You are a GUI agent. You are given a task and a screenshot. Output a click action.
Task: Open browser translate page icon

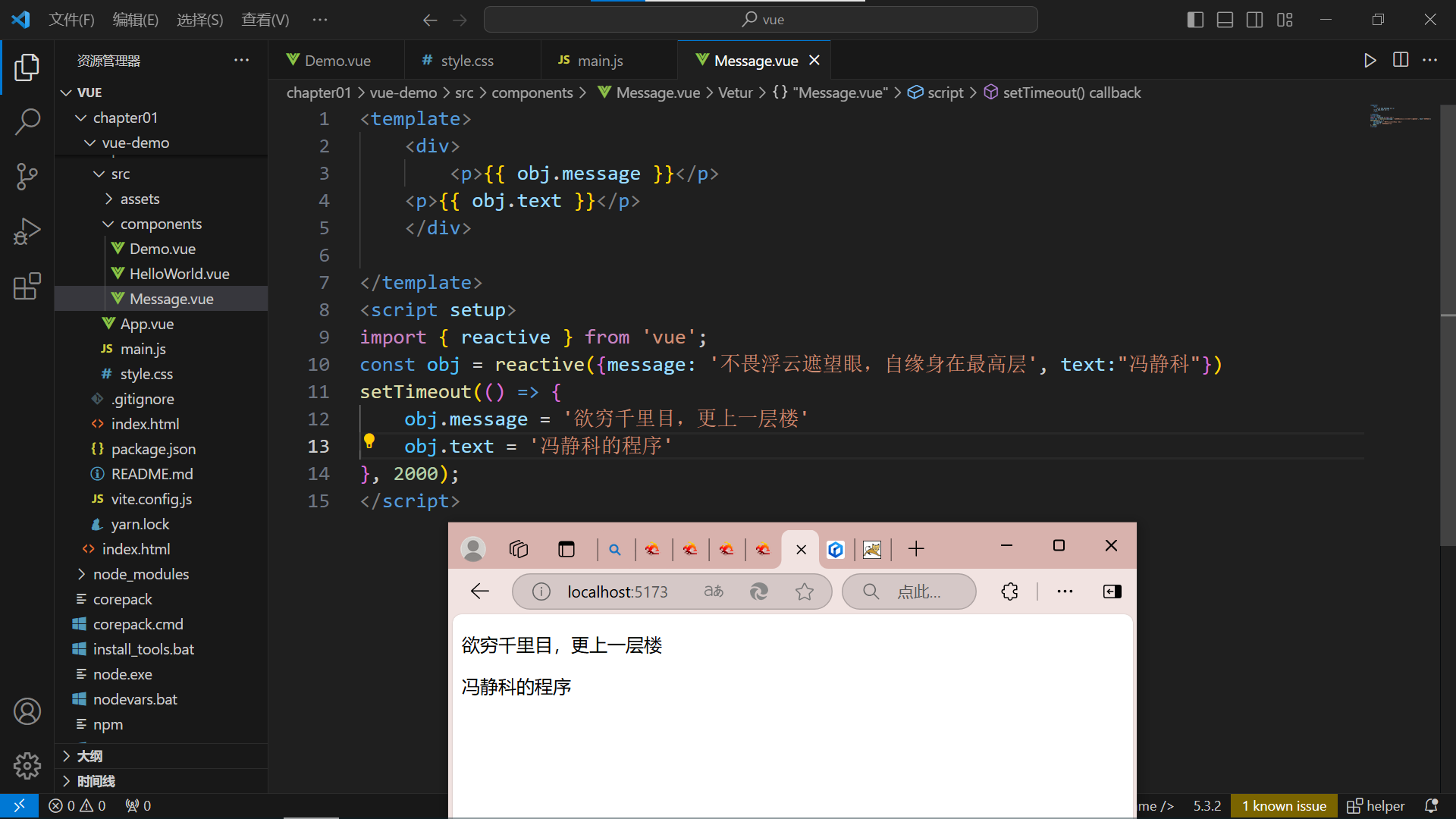point(714,591)
